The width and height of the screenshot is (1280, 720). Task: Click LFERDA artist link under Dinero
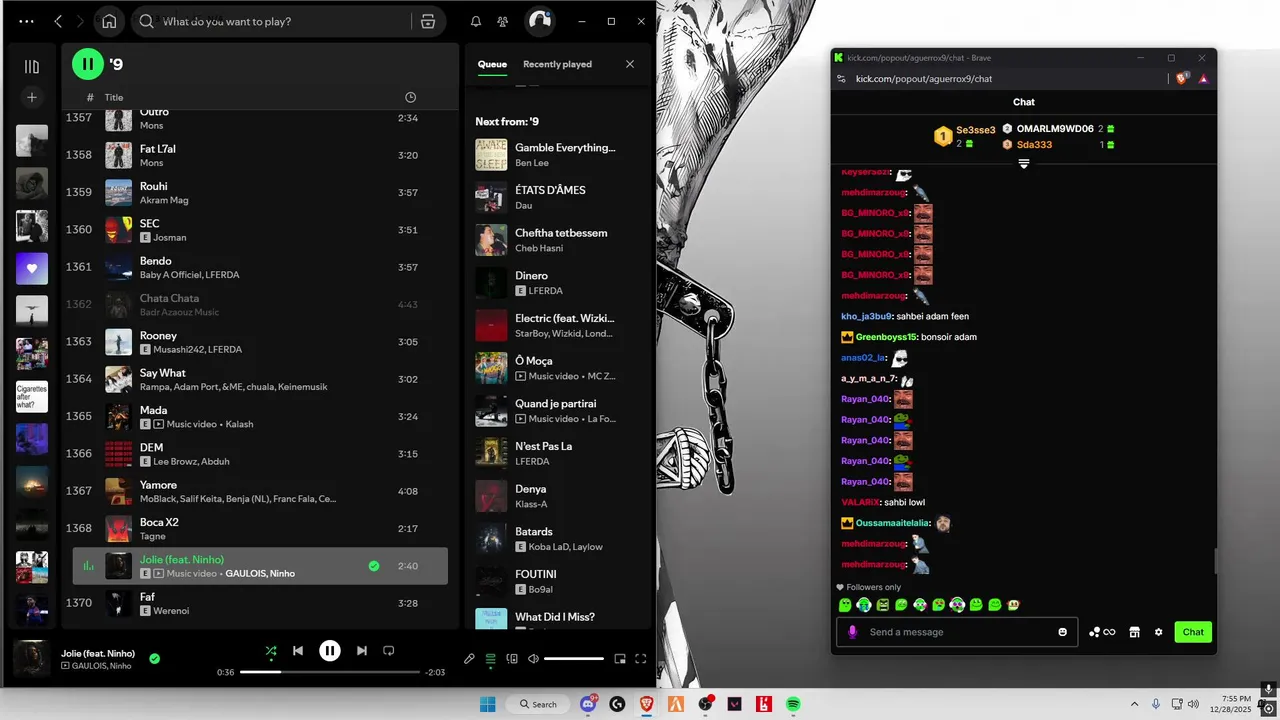click(x=546, y=291)
